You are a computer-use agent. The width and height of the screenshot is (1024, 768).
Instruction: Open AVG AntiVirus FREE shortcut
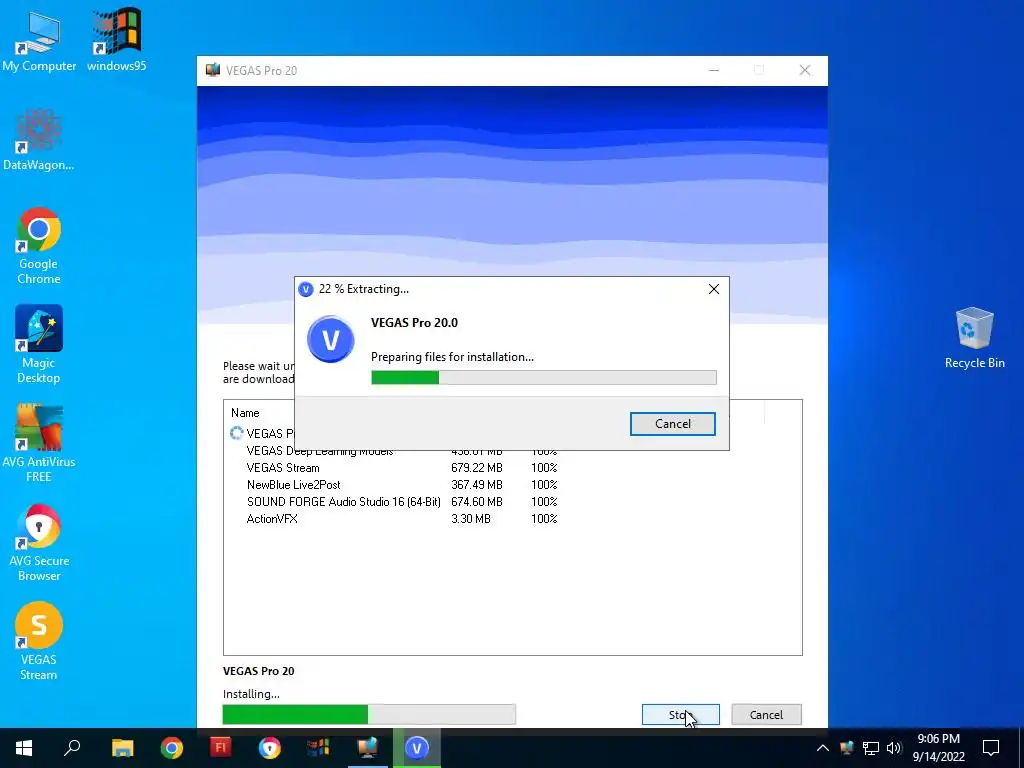[39, 443]
